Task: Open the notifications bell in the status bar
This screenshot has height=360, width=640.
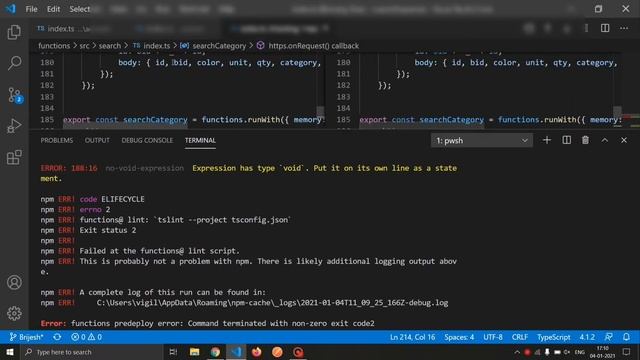Action: (626, 337)
